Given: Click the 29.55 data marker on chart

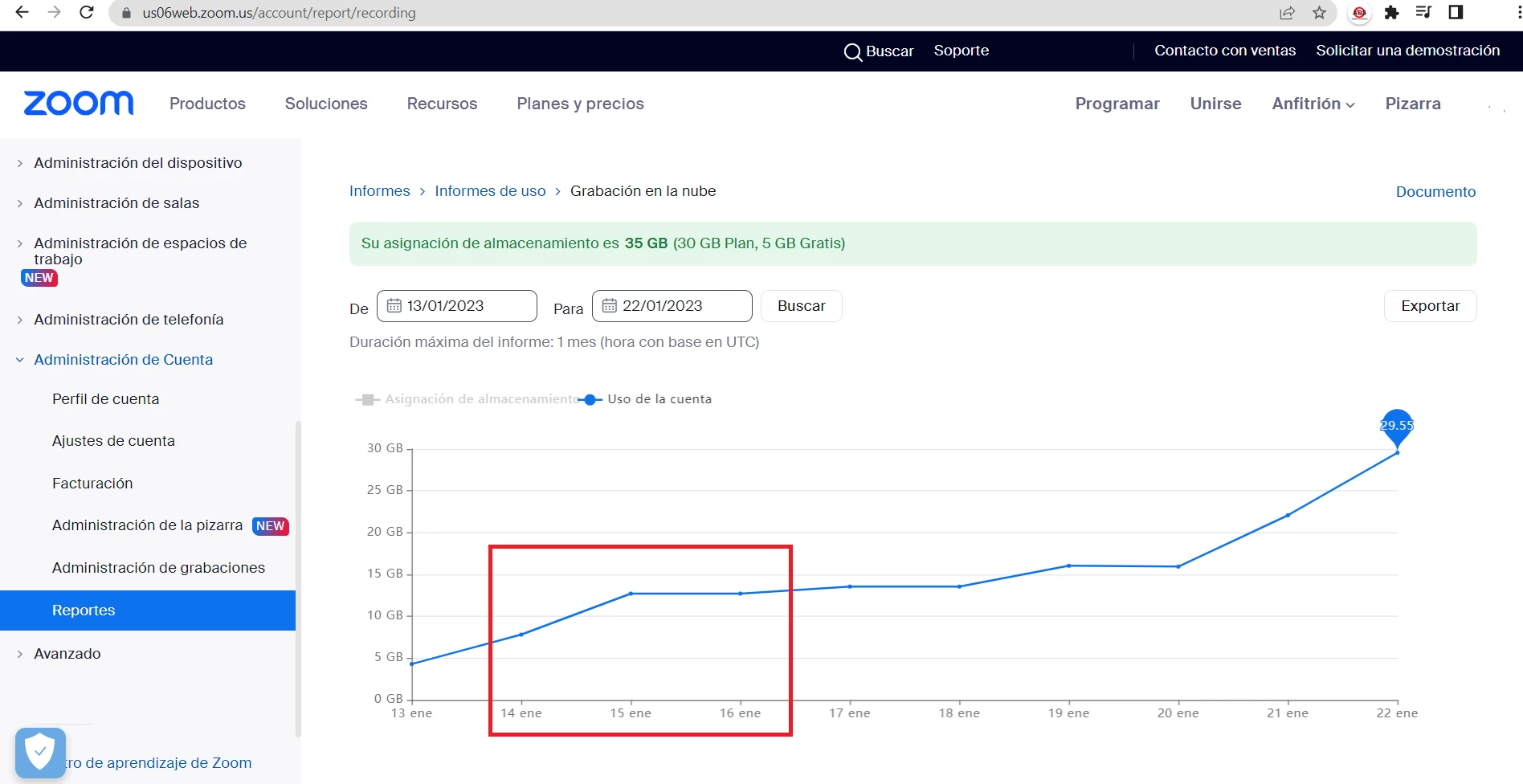Looking at the screenshot, I should [1397, 427].
